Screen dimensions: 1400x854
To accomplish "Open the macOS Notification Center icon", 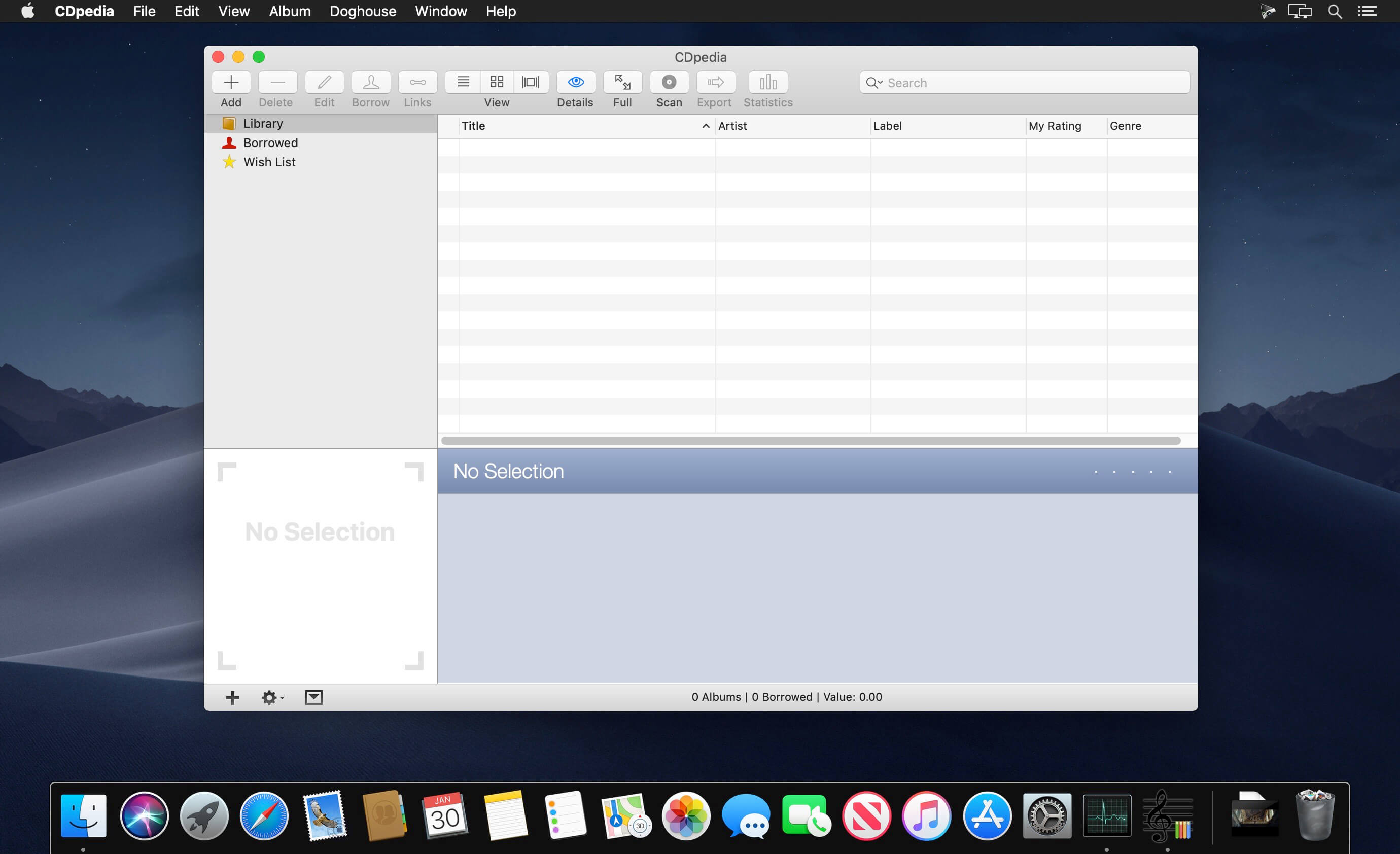I will pyautogui.click(x=1367, y=11).
